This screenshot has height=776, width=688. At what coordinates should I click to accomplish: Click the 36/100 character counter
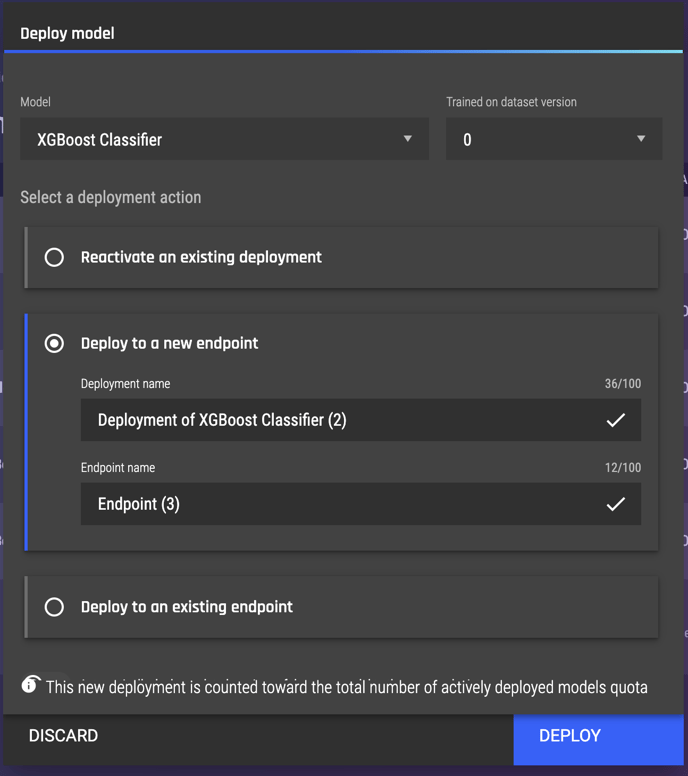(623, 384)
